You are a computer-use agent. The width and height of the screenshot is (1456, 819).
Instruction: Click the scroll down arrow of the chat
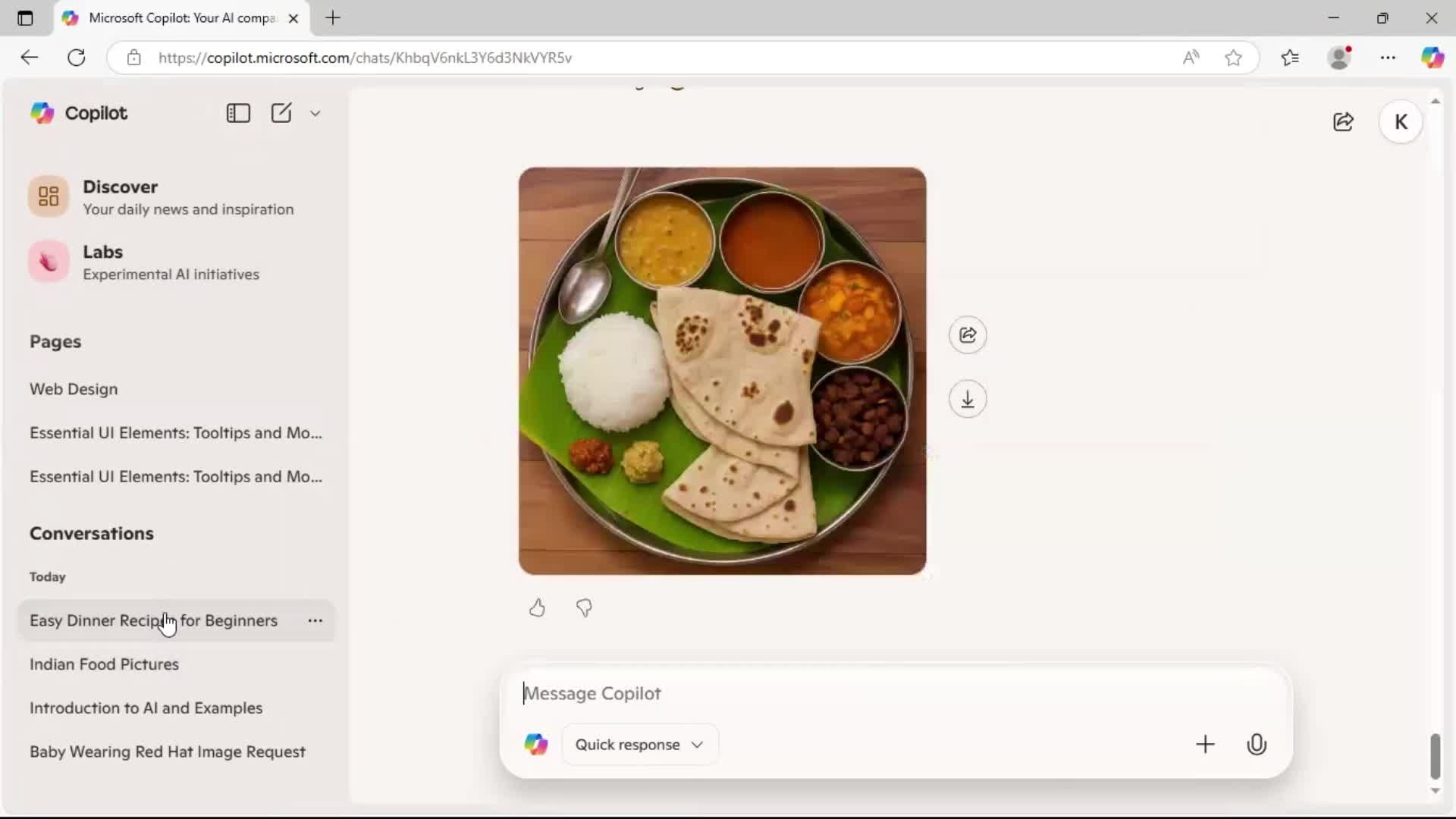click(x=1435, y=791)
